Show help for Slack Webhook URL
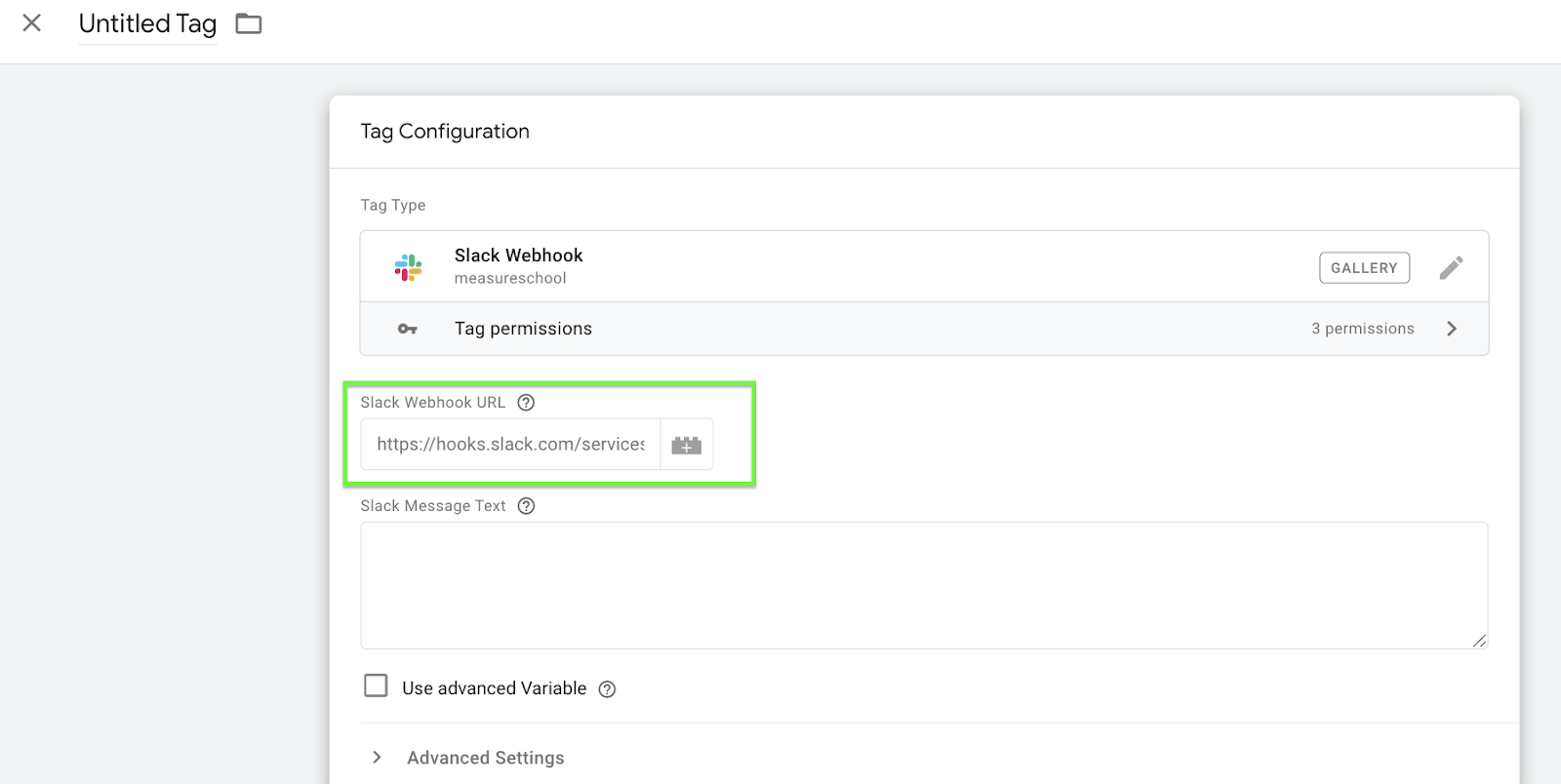The height and width of the screenshot is (784, 1561). (x=526, y=402)
